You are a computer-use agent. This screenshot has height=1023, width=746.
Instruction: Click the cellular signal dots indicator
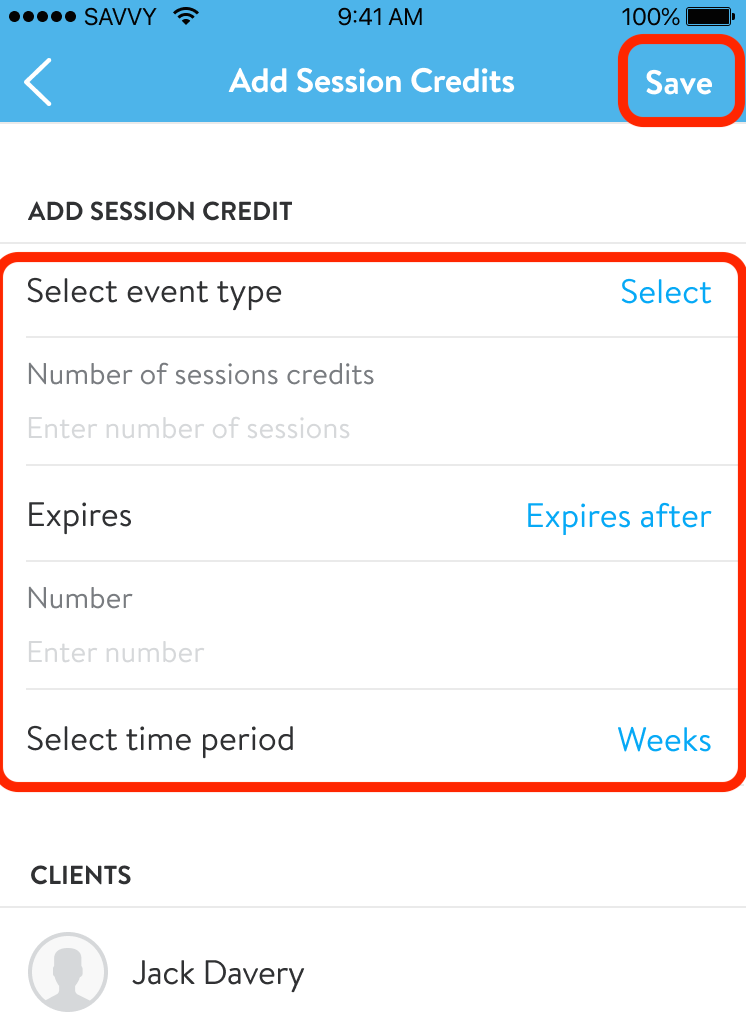click(x=40, y=16)
